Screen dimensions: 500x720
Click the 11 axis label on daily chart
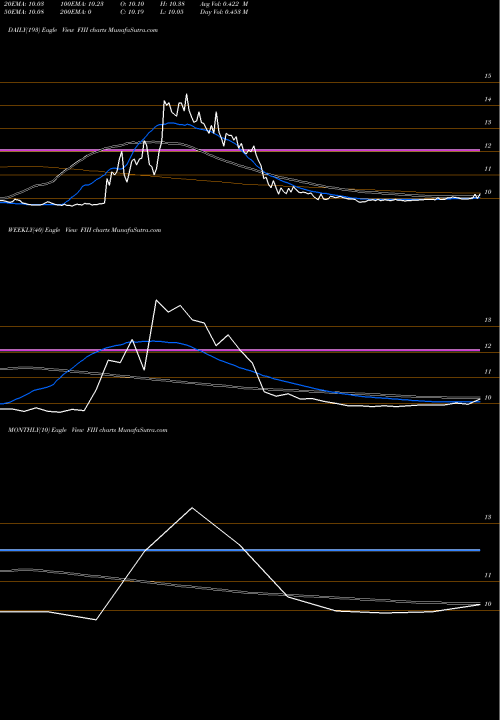(x=488, y=169)
